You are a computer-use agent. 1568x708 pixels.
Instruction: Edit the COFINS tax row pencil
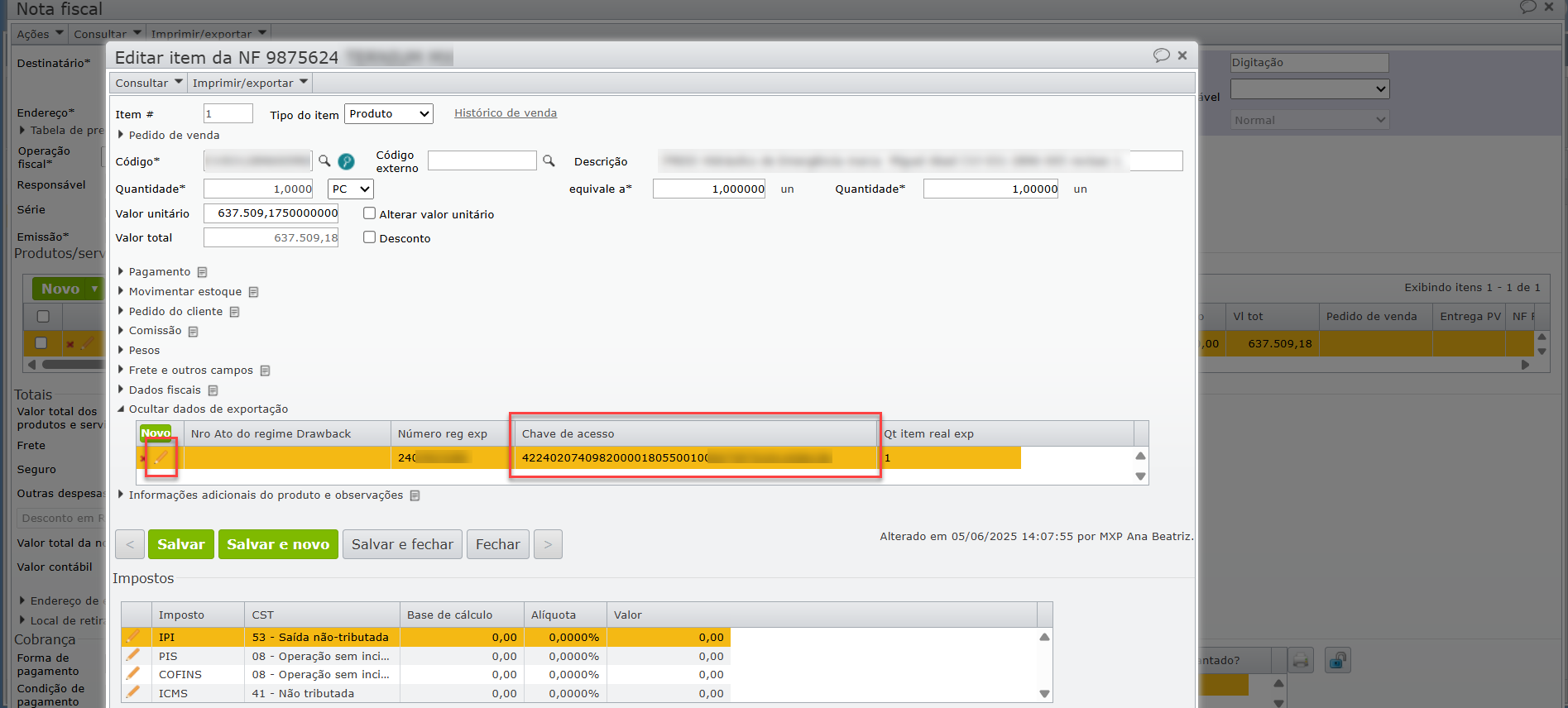click(132, 673)
